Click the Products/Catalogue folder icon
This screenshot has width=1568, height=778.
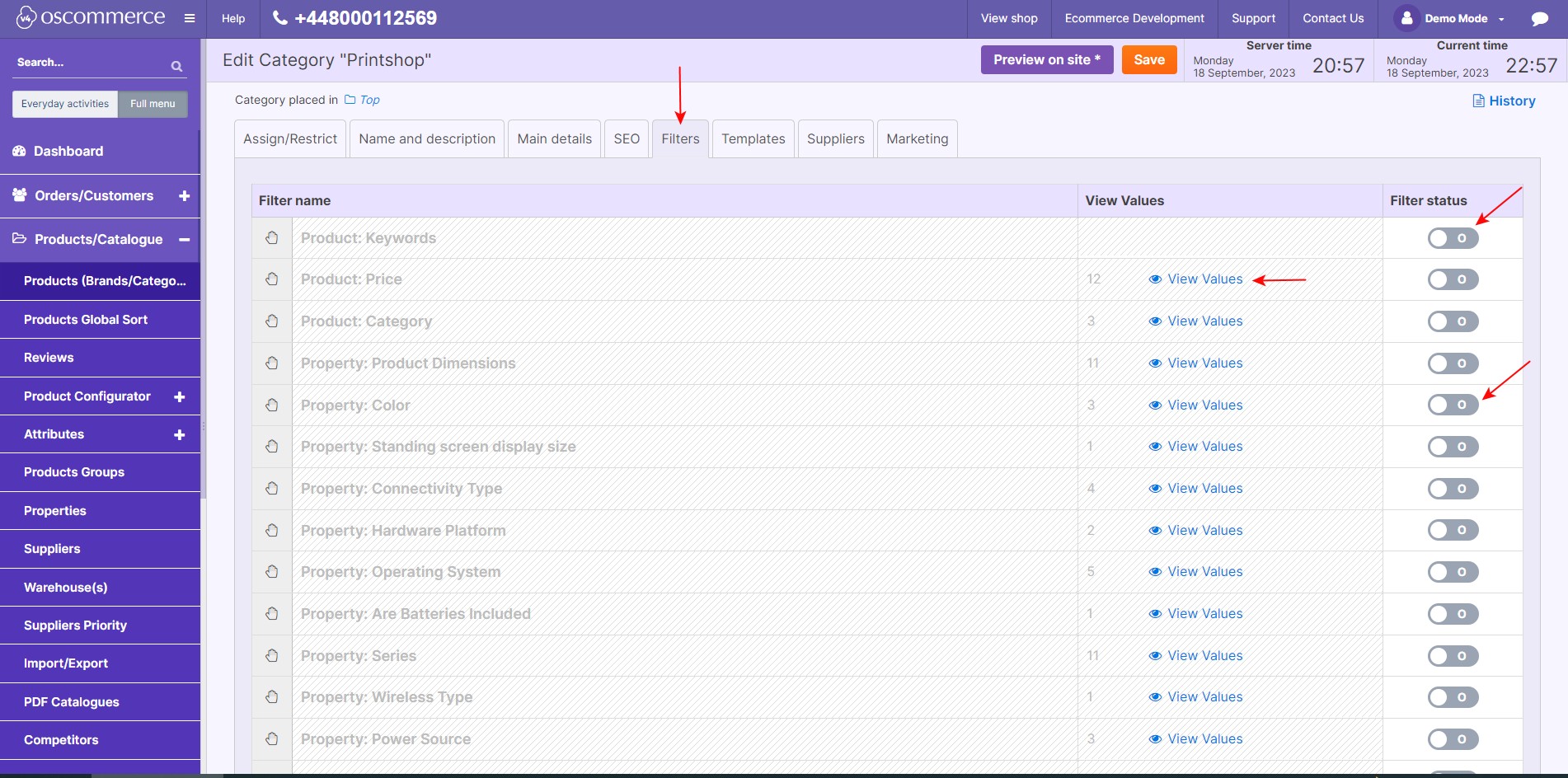pyautogui.click(x=20, y=238)
